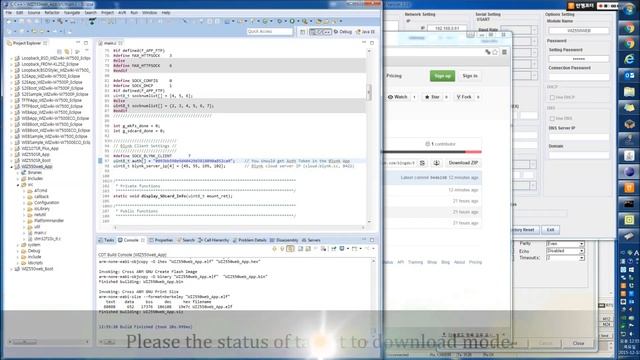Viewport: 640px width, 360px height.
Task: Click the green Run icon in Eclipse toolbar
Action: pyautogui.click(x=292, y=21)
